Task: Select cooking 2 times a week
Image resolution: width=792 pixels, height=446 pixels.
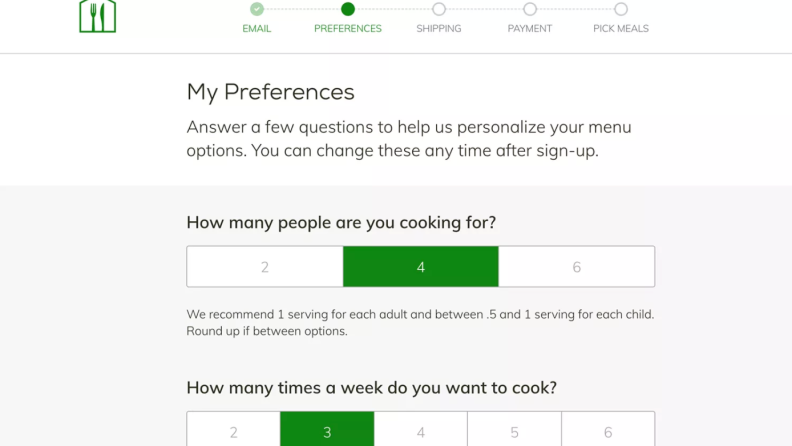Action: 233,429
